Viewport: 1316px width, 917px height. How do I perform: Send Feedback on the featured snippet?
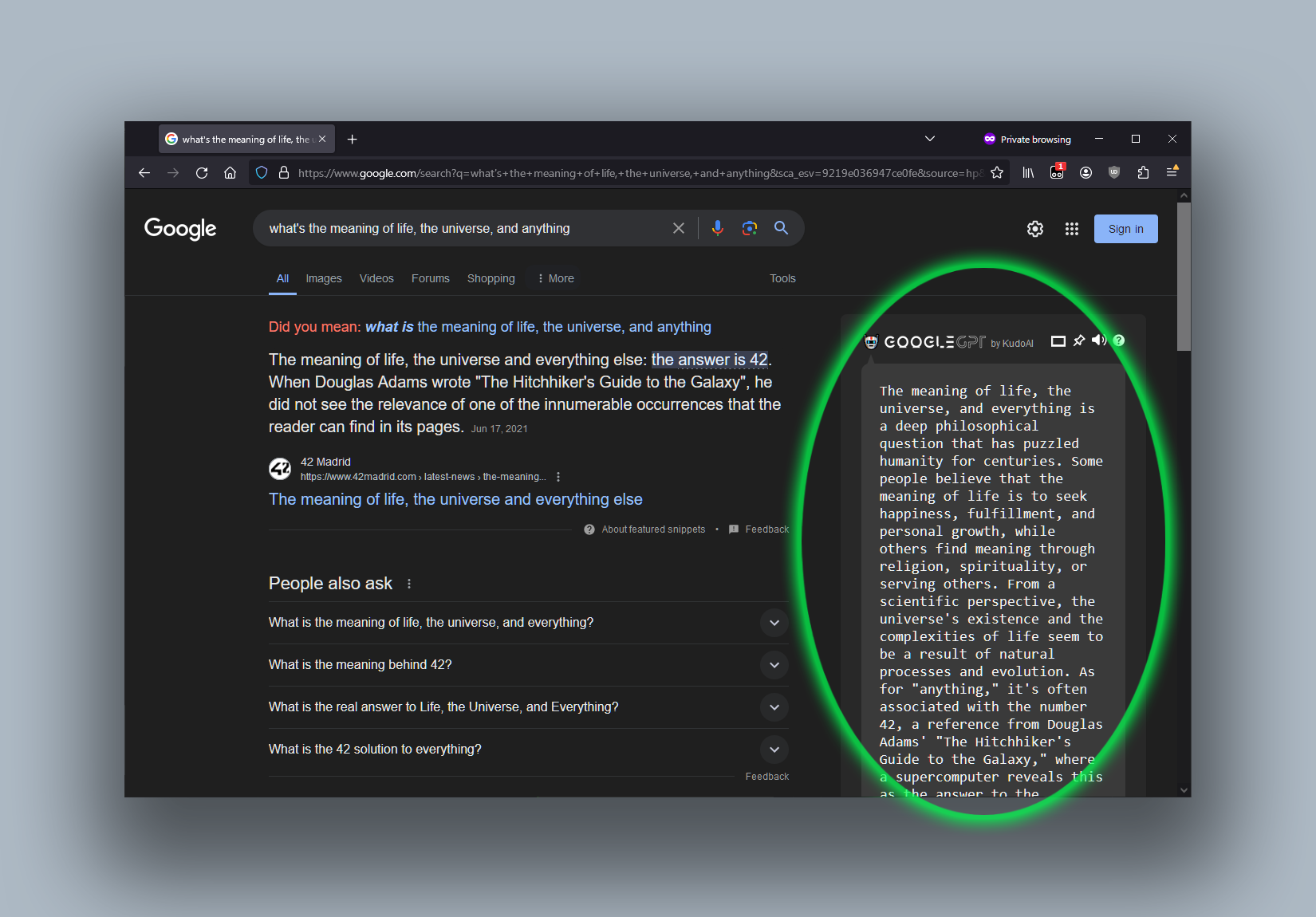[759, 529]
